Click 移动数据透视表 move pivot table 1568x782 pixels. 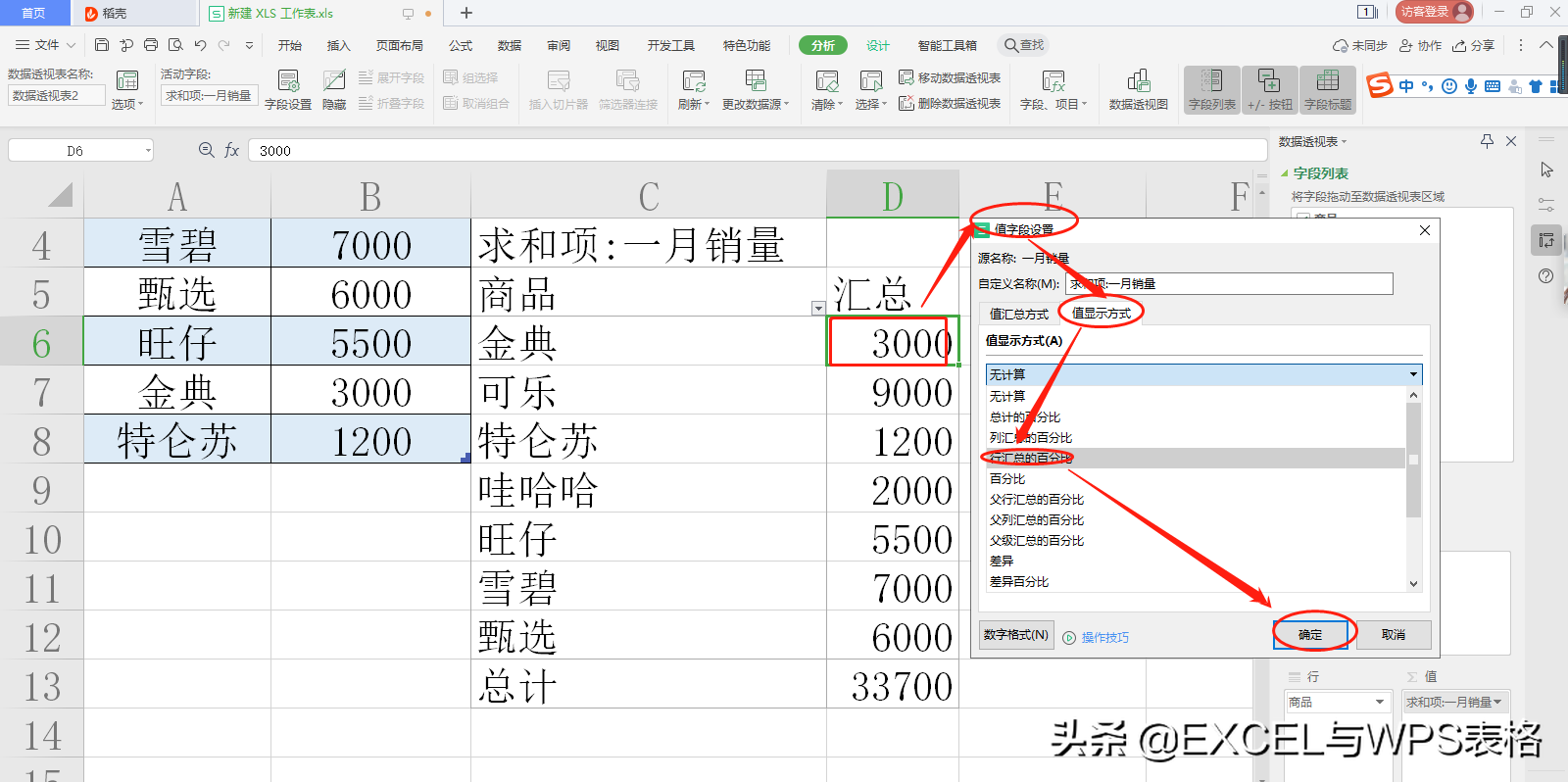(x=950, y=77)
